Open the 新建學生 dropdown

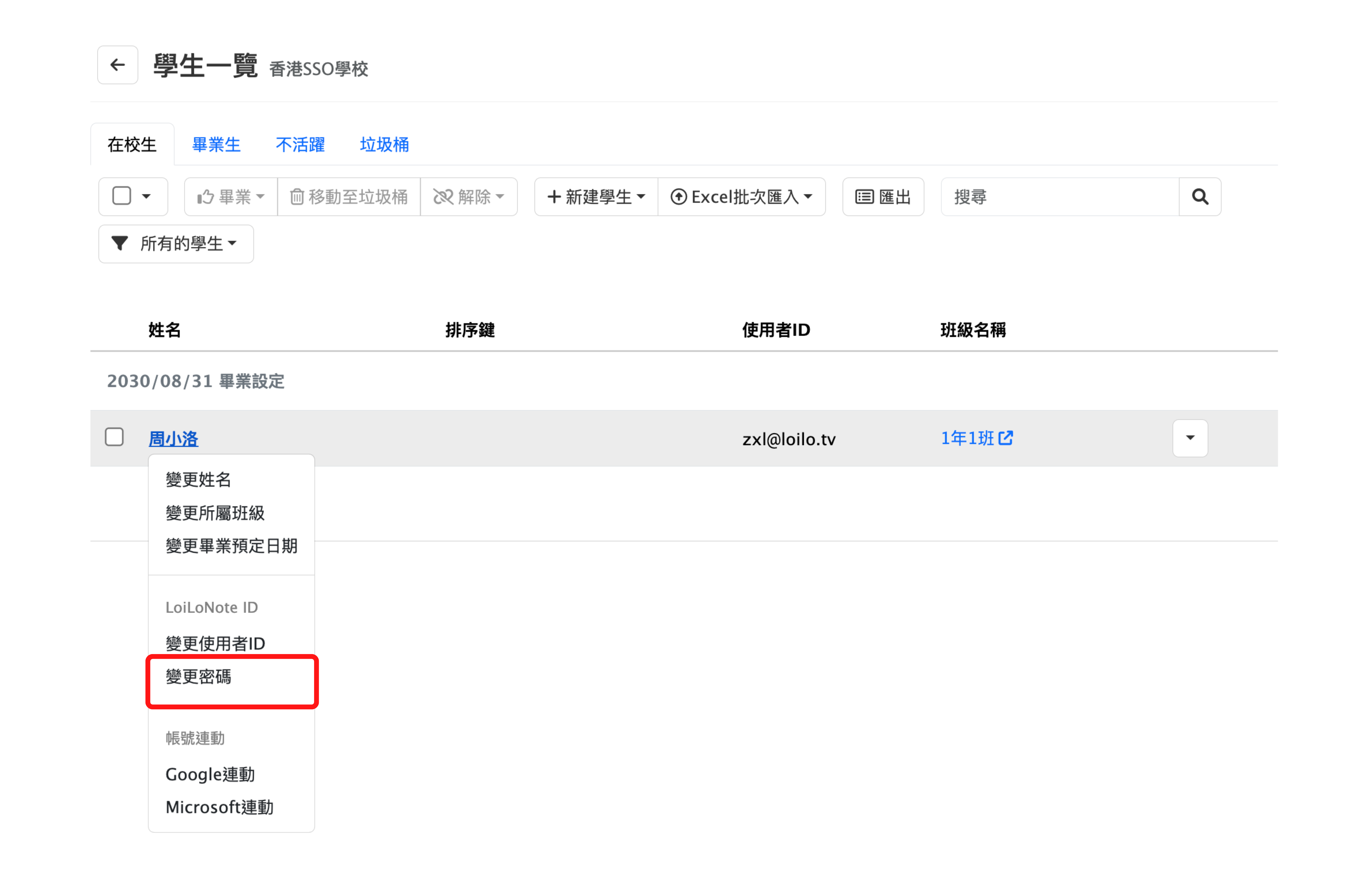pyautogui.click(x=596, y=197)
